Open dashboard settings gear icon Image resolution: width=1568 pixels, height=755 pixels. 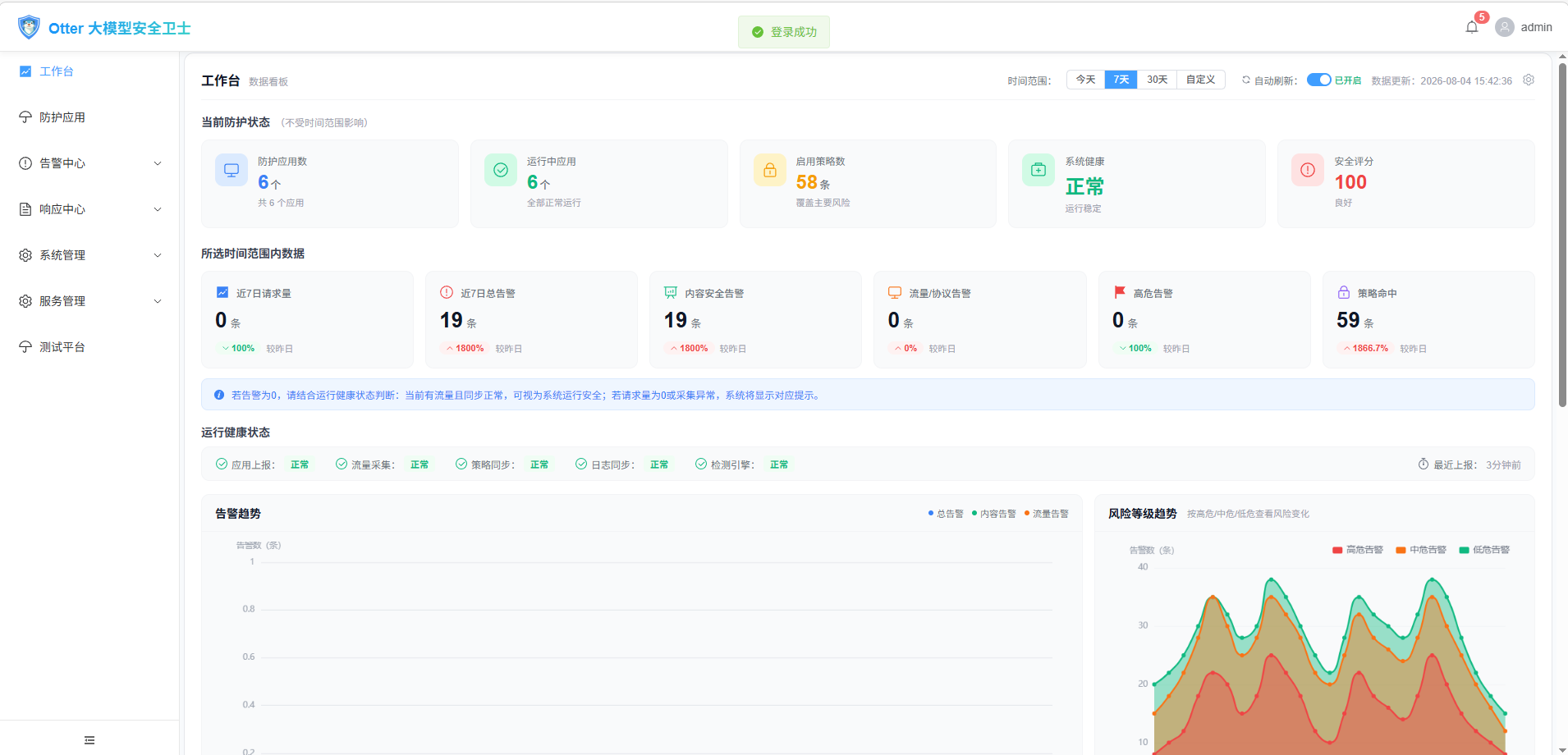click(x=1529, y=80)
